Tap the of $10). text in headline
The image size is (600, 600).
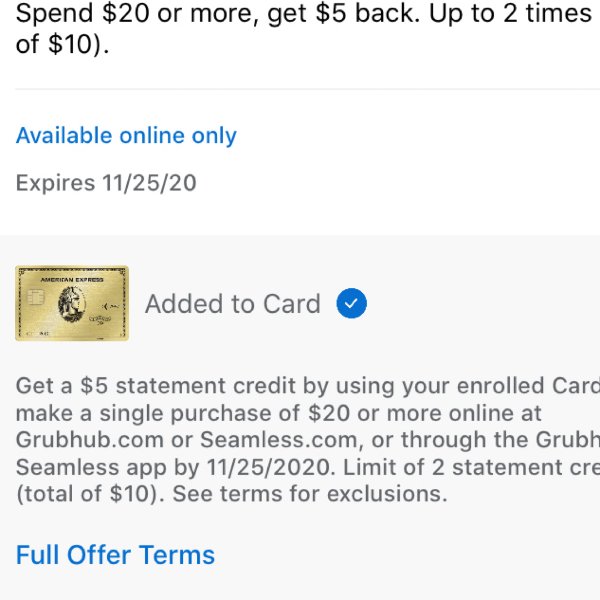point(62,44)
